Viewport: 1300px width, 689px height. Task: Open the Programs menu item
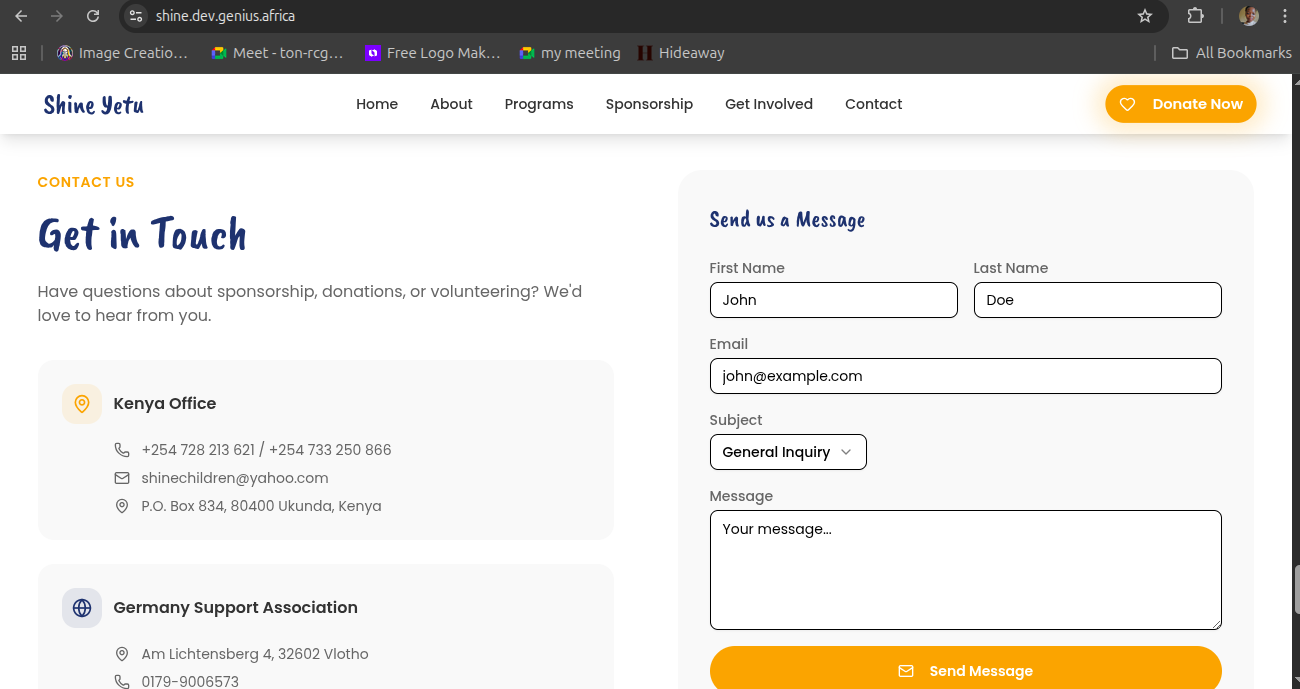tap(539, 104)
